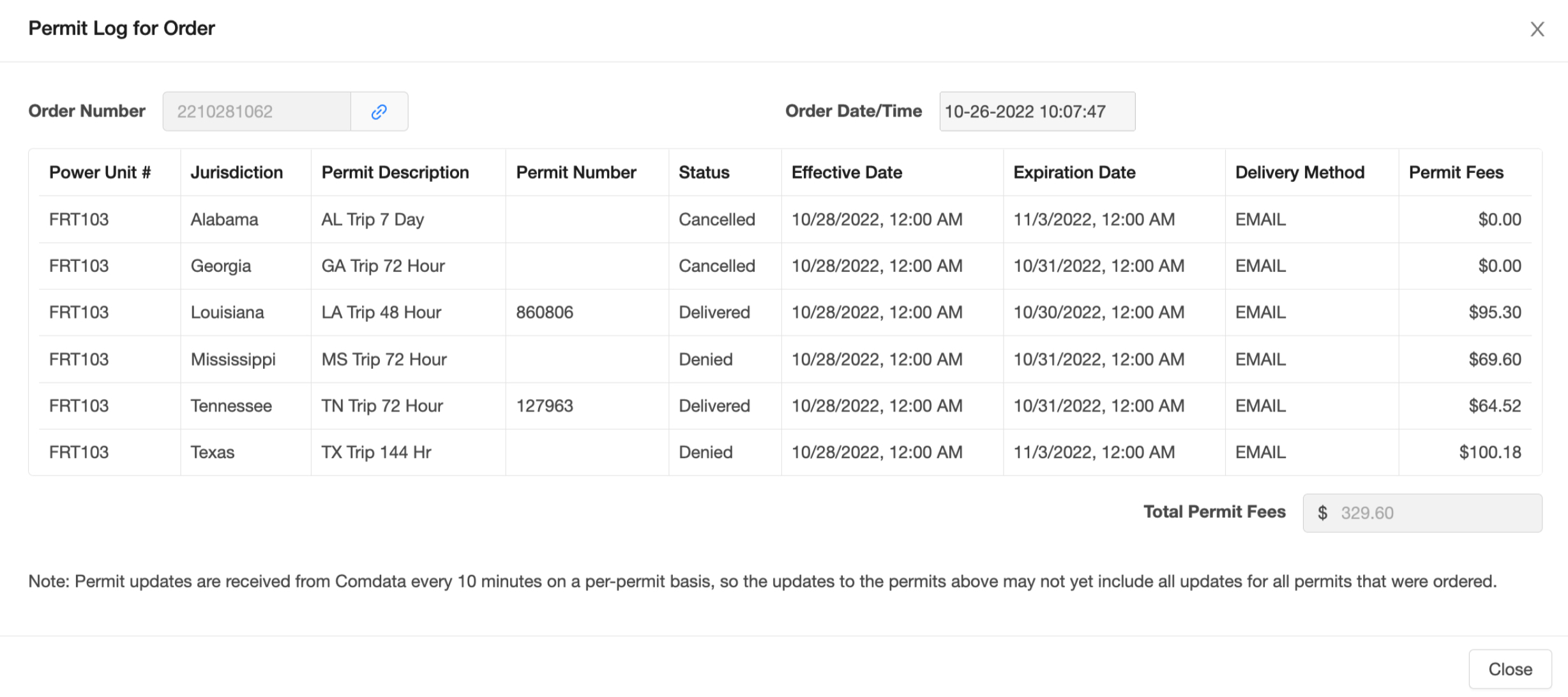
Task: Click Texas expiration date 11/3/2022
Action: 1094,453
